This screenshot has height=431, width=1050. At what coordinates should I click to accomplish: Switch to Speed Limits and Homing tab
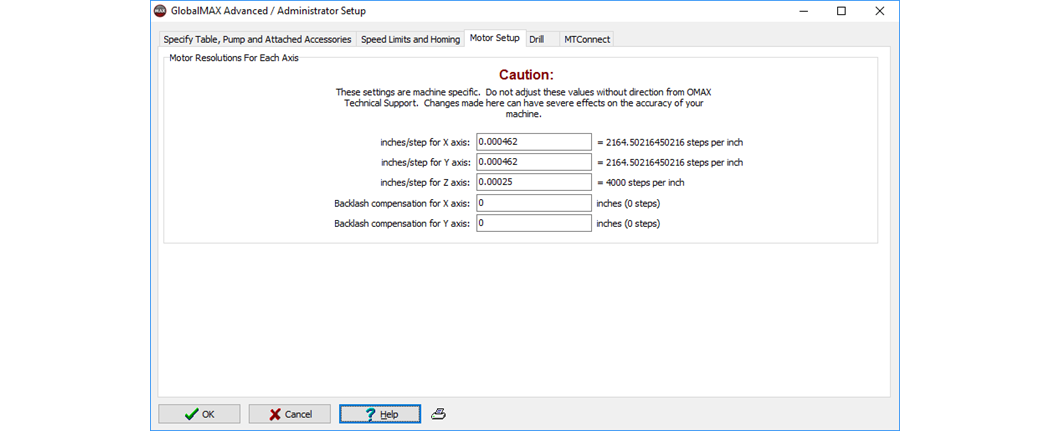coord(410,39)
